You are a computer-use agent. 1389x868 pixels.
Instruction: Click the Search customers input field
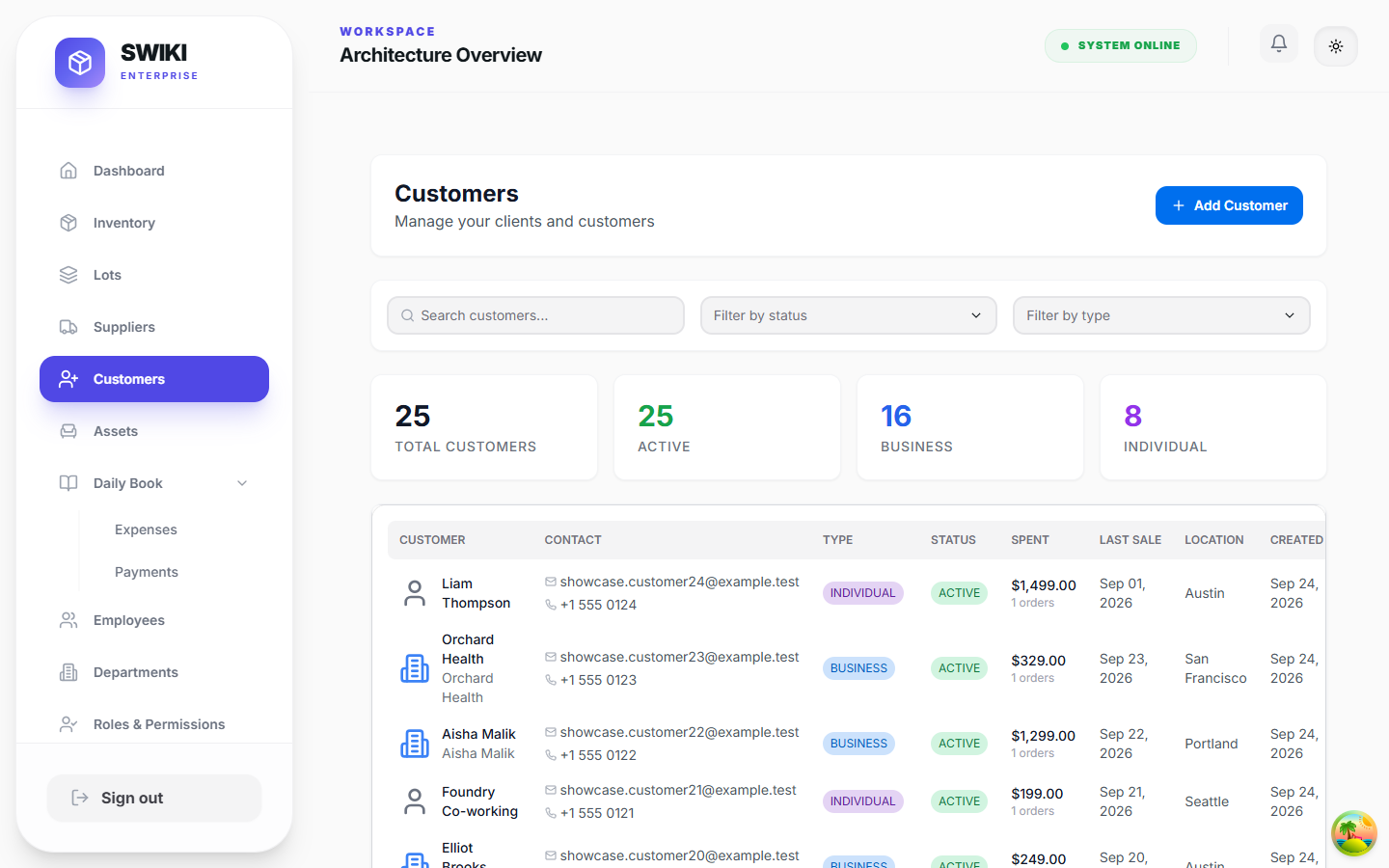535,315
